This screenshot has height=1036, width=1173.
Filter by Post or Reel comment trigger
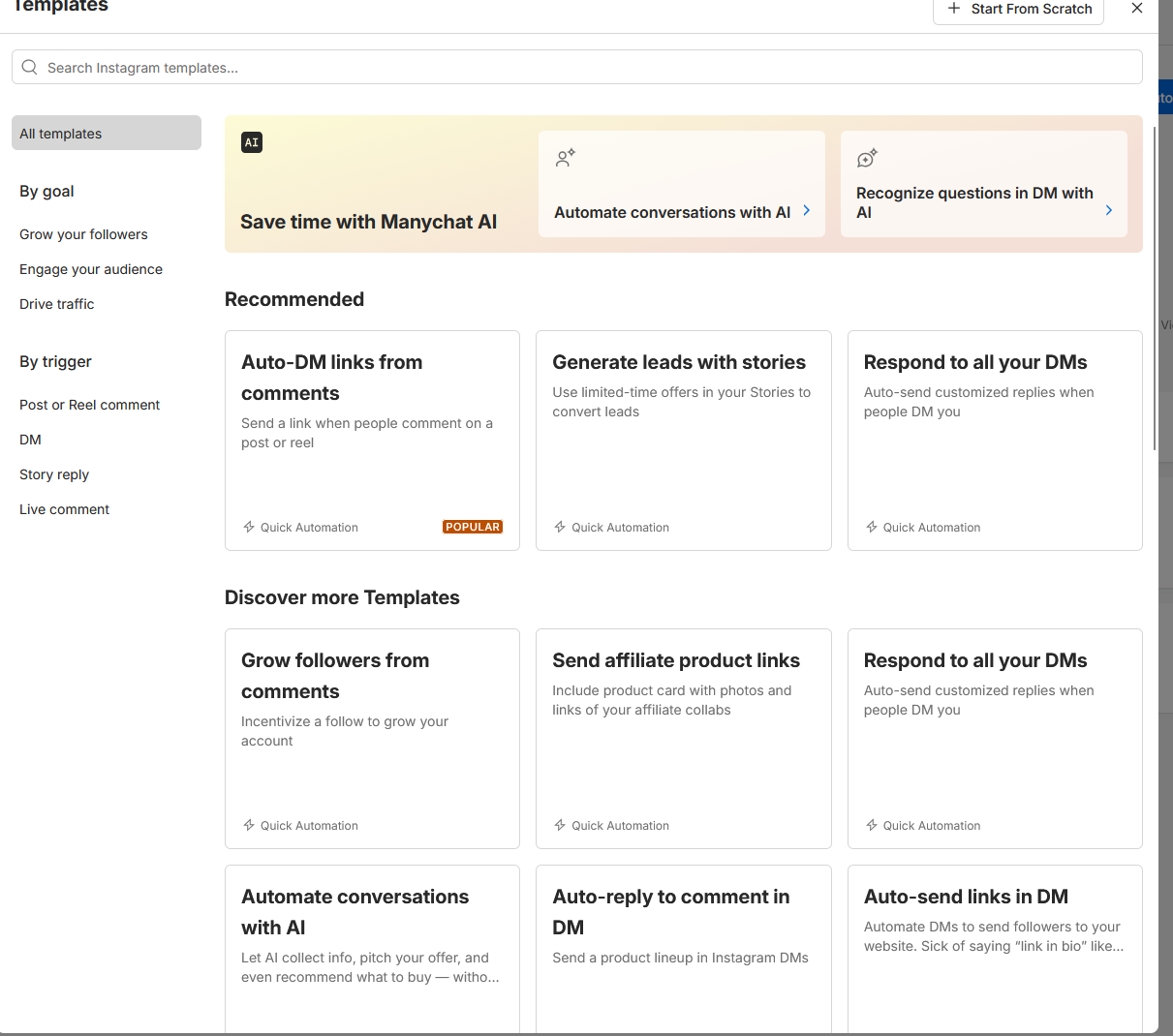coord(90,405)
